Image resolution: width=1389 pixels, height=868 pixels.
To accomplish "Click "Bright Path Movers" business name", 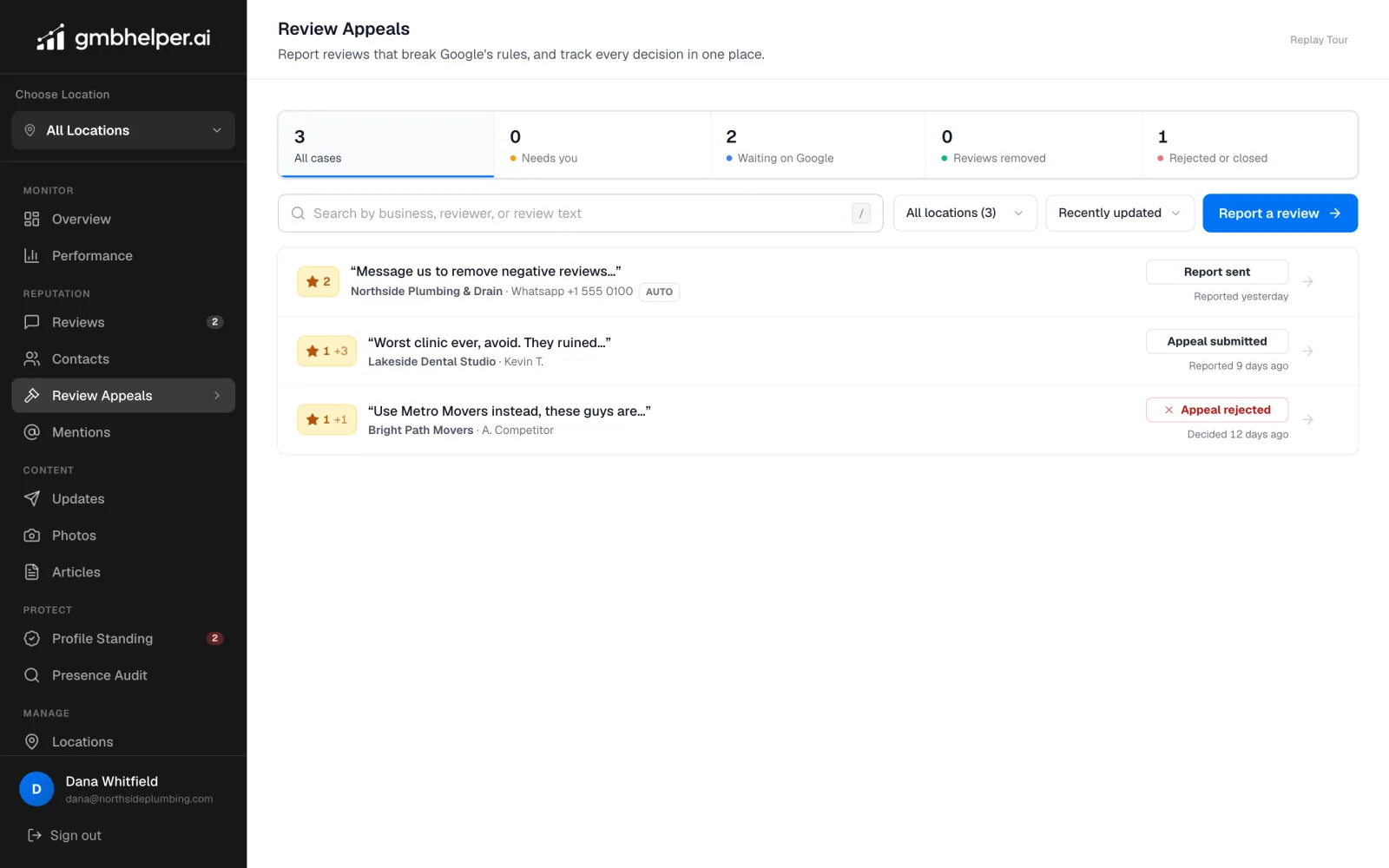I will pyautogui.click(x=420, y=430).
